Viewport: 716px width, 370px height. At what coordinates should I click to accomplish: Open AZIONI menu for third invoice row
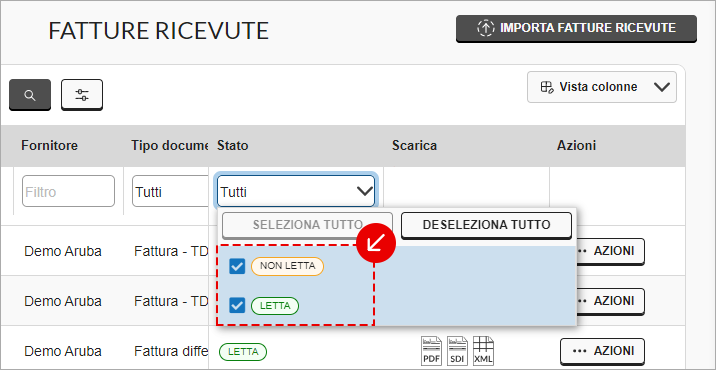pos(602,351)
